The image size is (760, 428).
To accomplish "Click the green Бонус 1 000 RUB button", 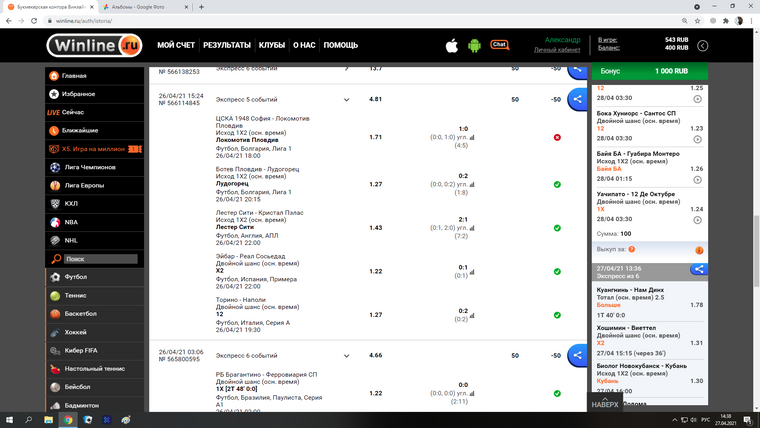I will click(649, 71).
